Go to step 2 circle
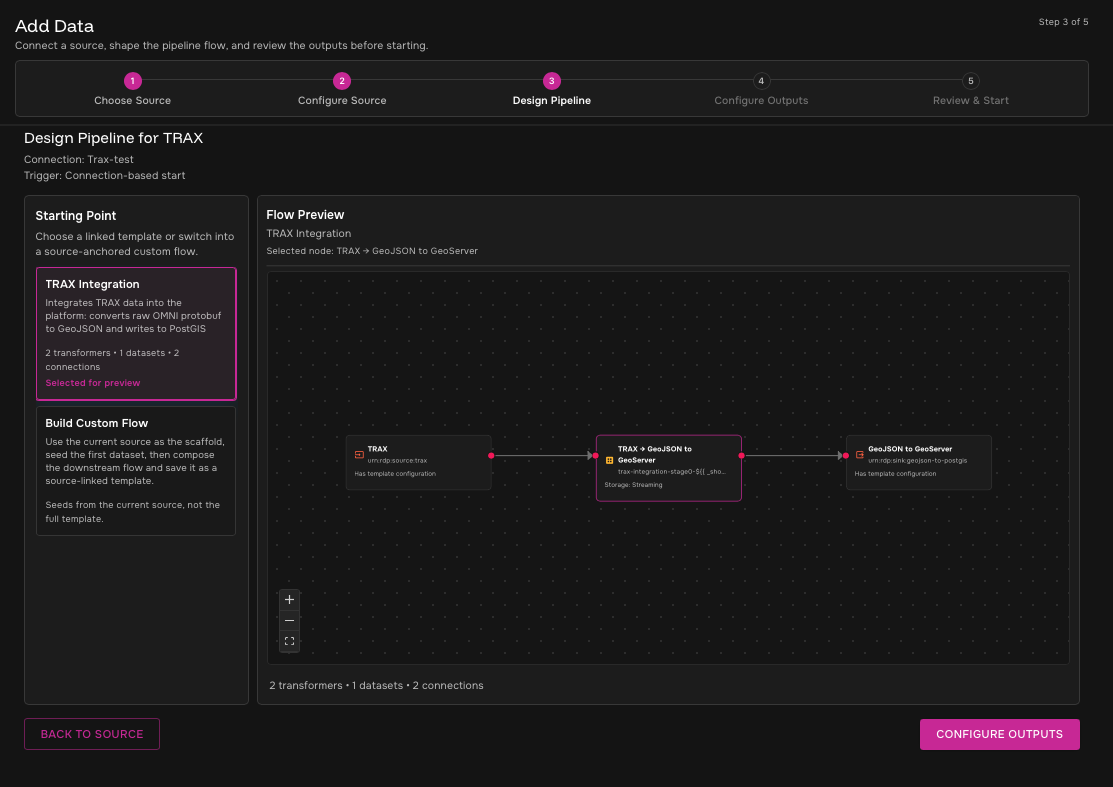Image resolution: width=1113 pixels, height=787 pixels. coord(341,81)
